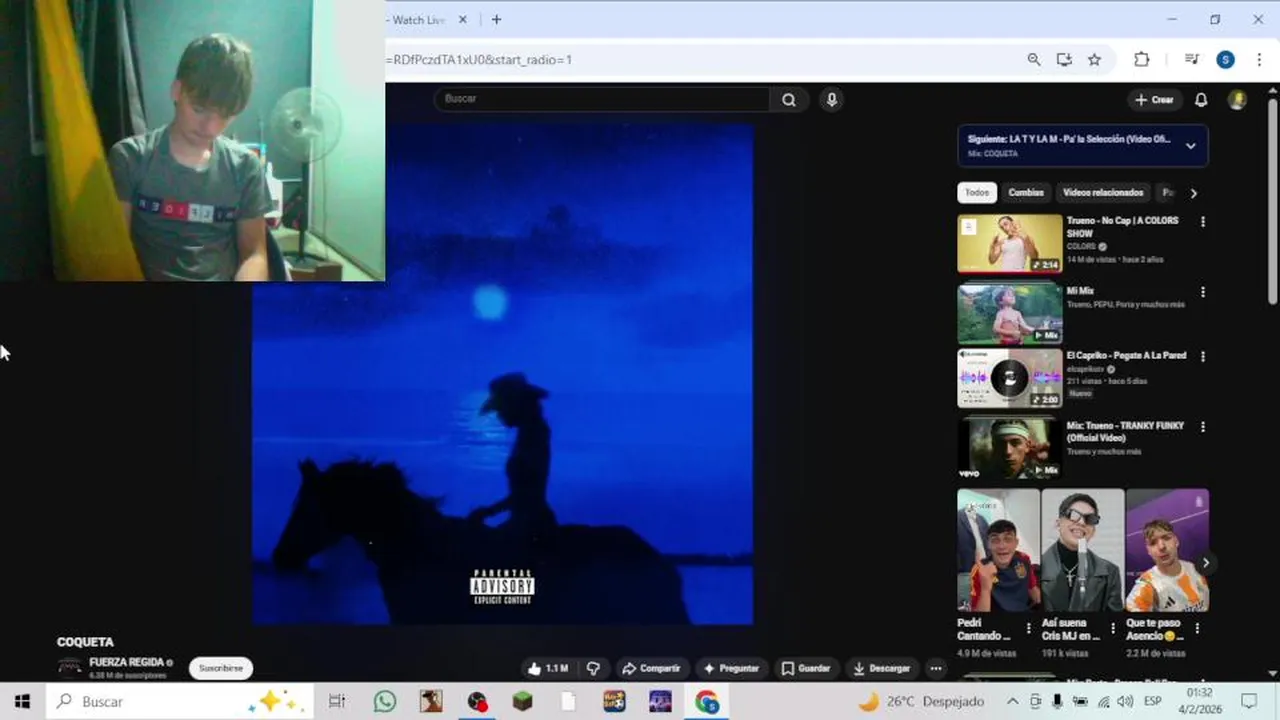Click the Preguntar button
Image resolution: width=1280 pixels, height=720 pixels.
click(x=731, y=668)
